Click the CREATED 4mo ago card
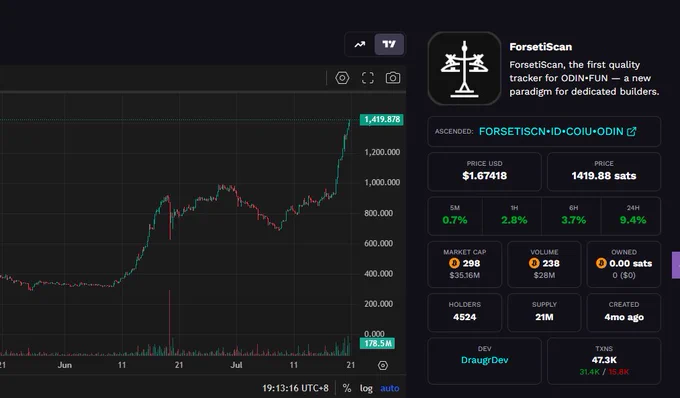The image size is (680, 398). [x=624, y=313]
